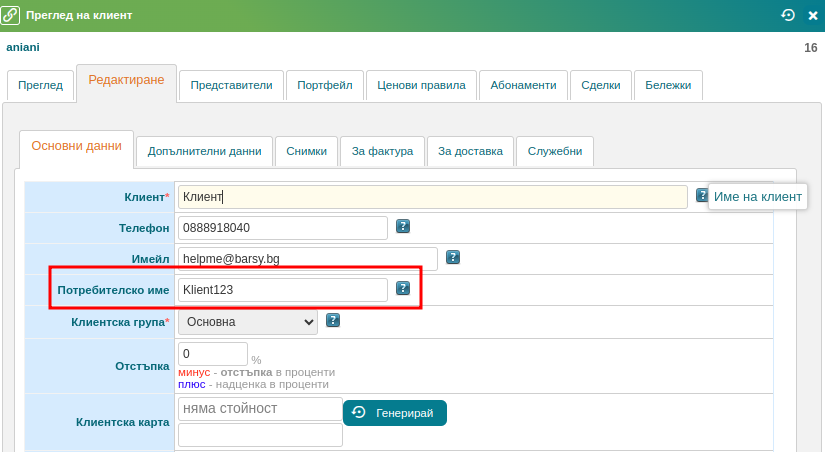Select the Редактиране tab

tap(126, 83)
